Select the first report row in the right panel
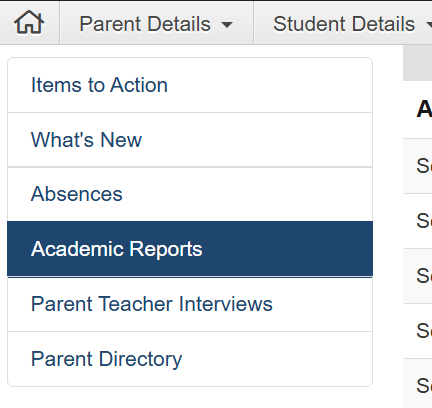The width and height of the screenshot is (432, 408). [x=418, y=166]
